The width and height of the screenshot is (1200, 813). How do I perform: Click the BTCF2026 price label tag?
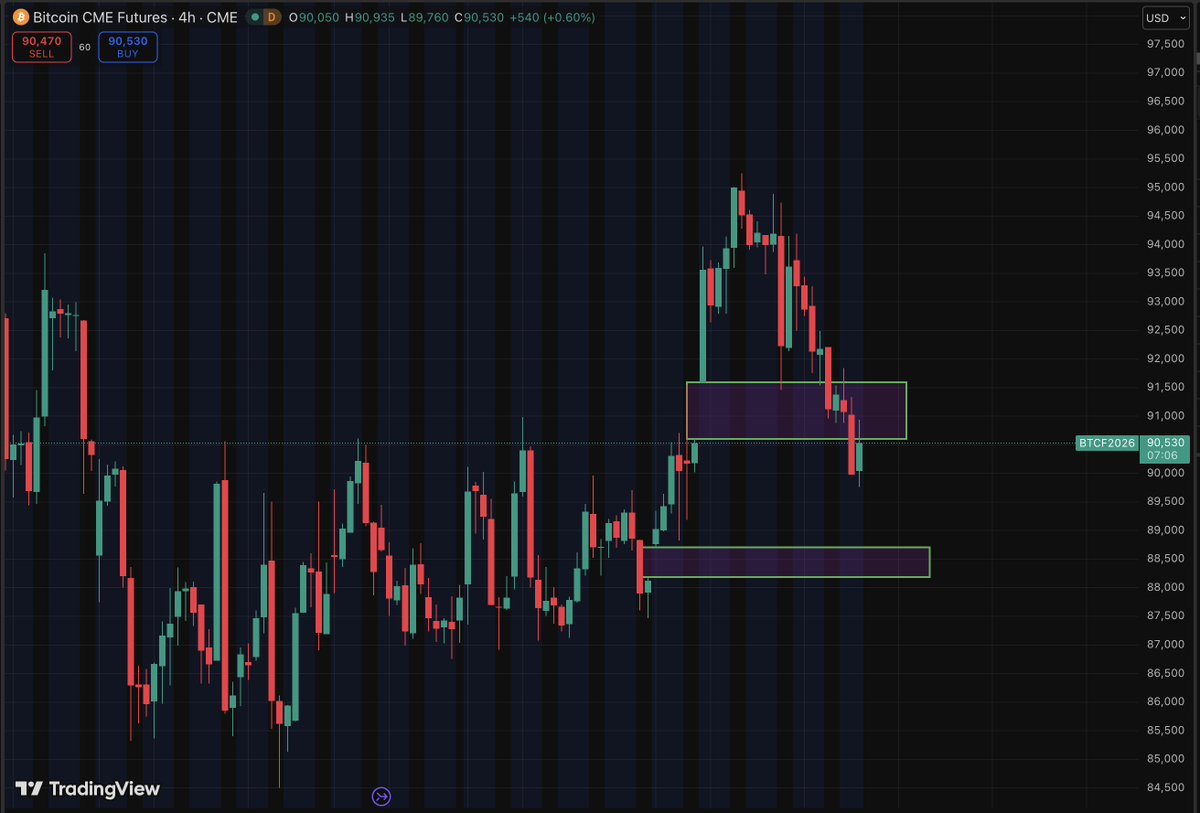1107,442
